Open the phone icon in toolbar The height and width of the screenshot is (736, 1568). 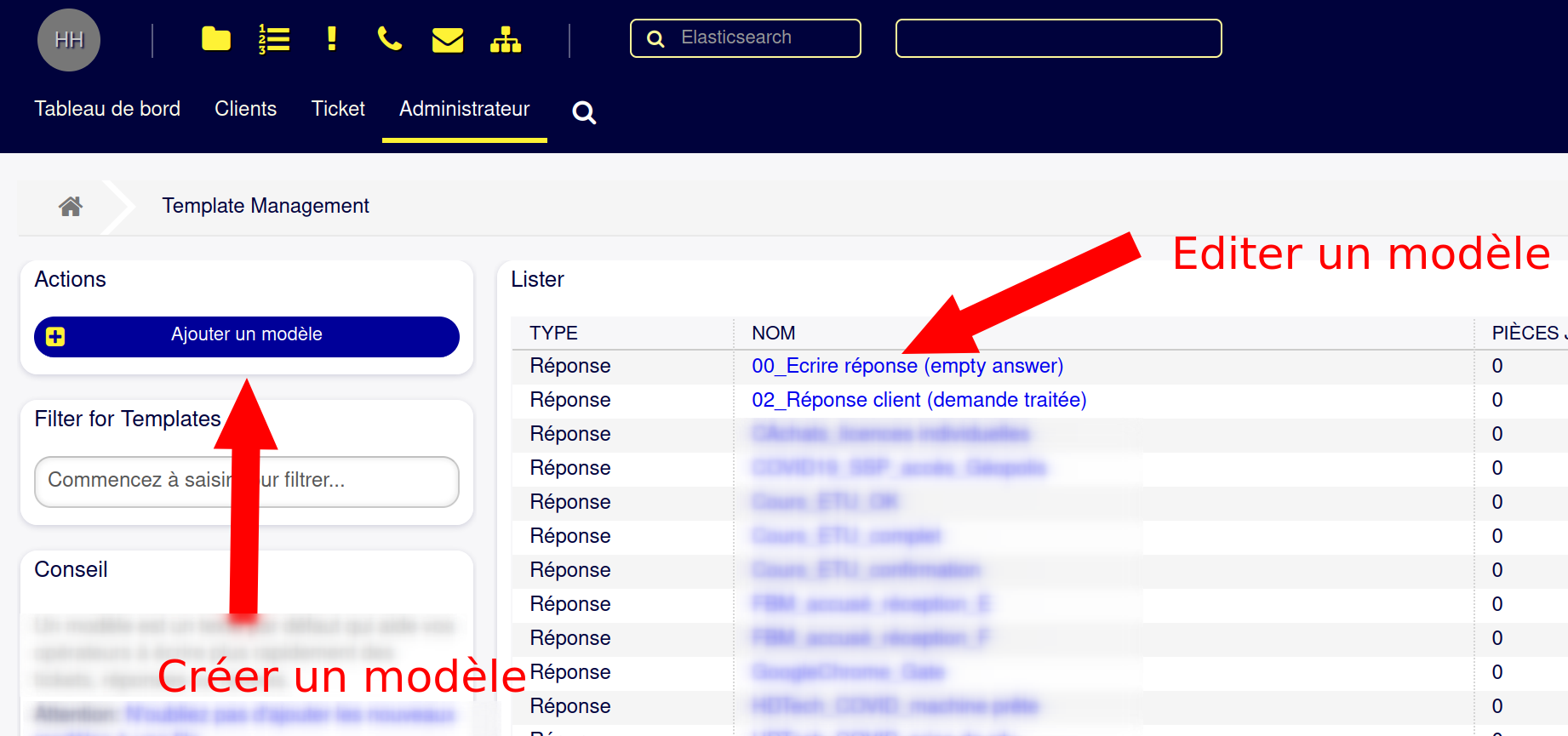coord(389,39)
